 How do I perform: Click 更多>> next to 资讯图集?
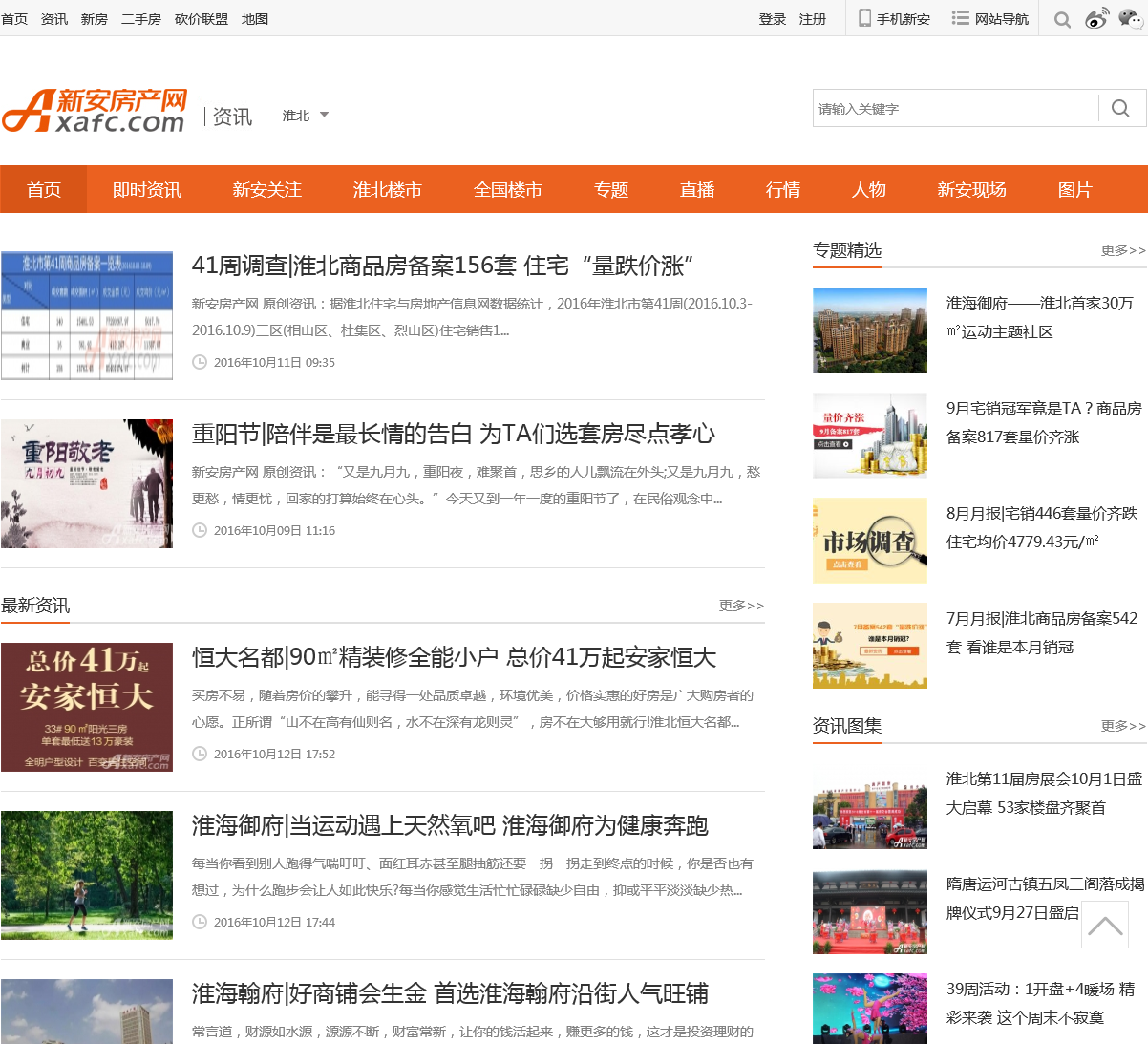[x=1123, y=726]
